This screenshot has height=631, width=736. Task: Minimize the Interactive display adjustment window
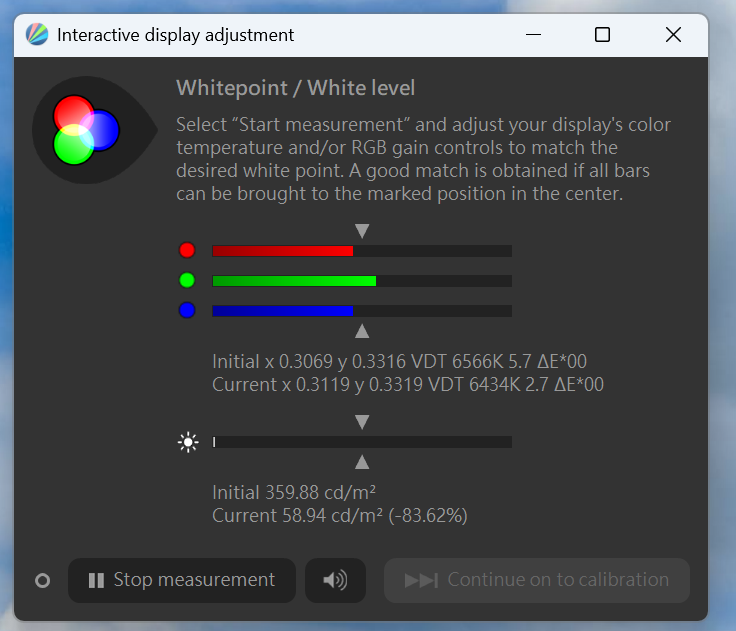(x=533, y=35)
